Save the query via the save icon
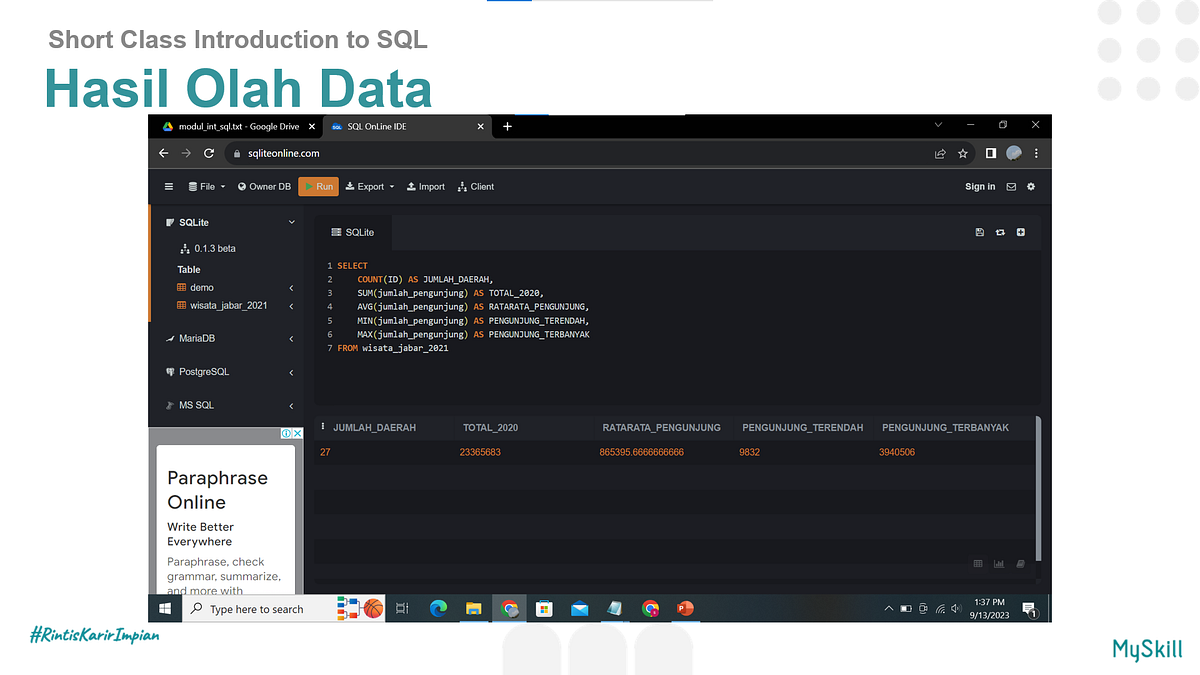 coord(979,231)
